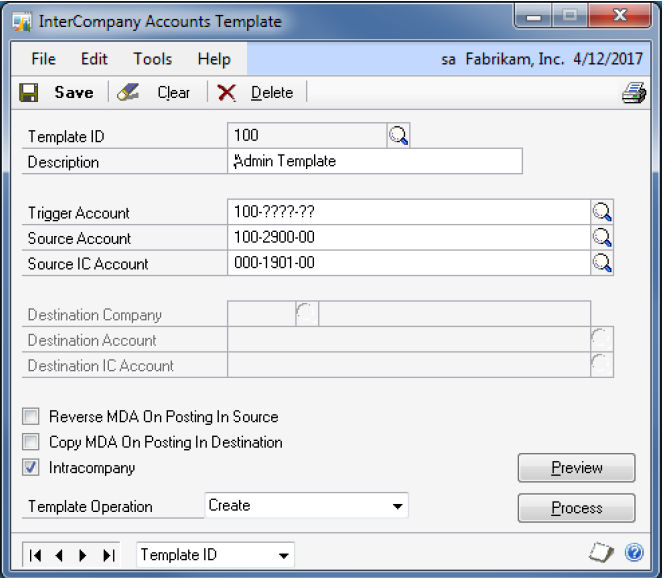Open the Source Account lookup icon

[601, 238]
